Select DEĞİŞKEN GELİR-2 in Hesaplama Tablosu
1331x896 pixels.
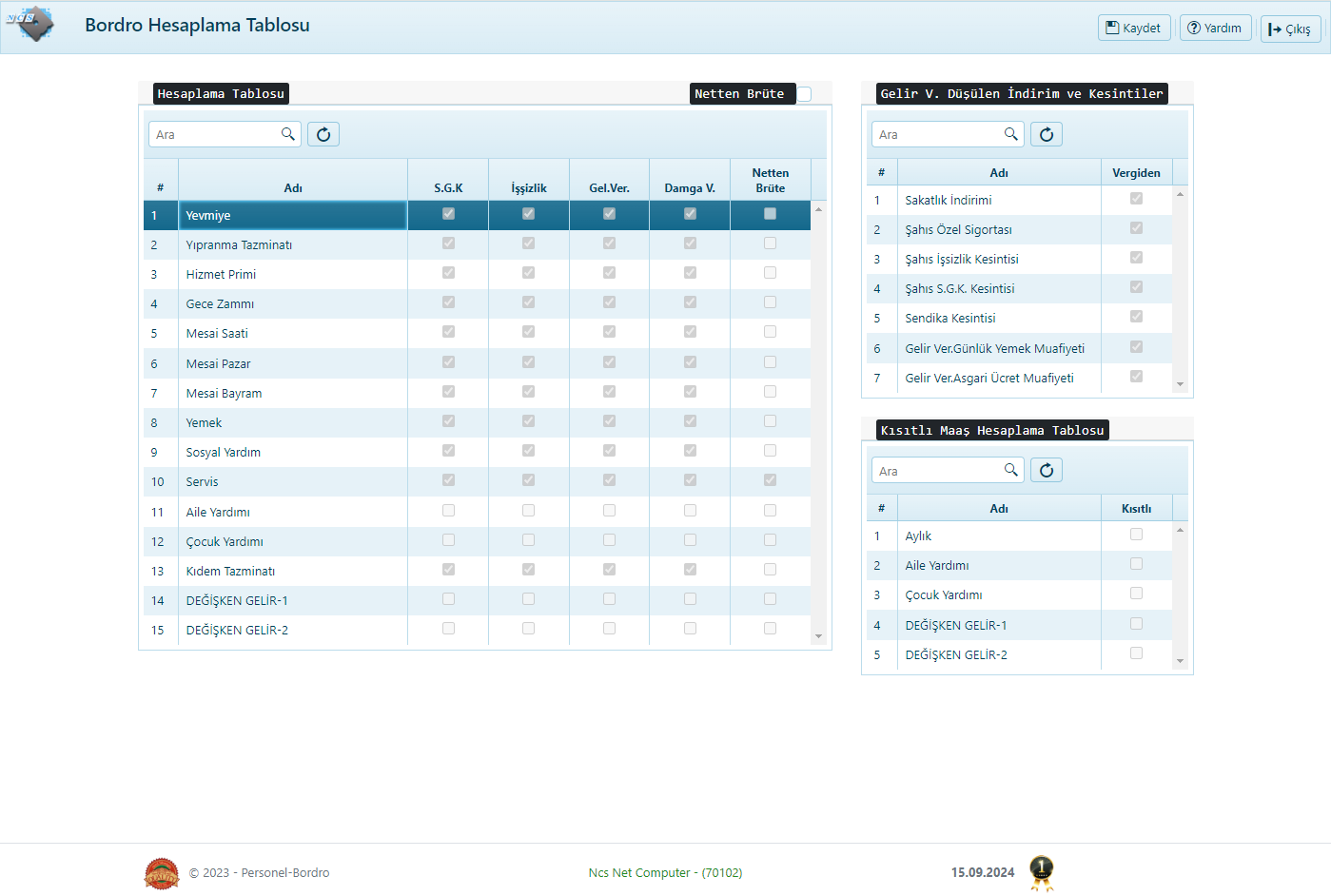coord(478,630)
